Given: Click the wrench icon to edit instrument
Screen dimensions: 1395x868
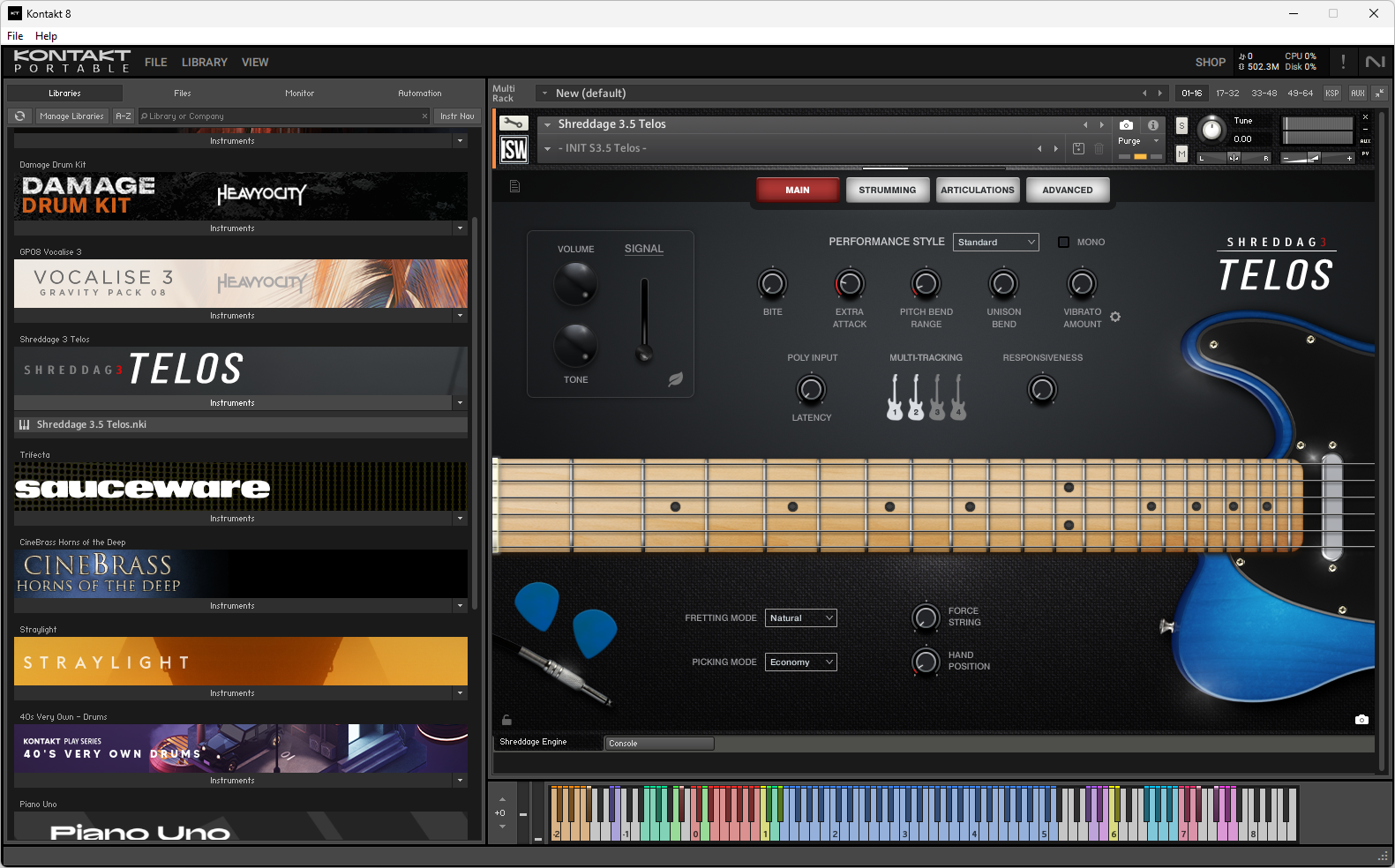Looking at the screenshot, I should [514, 123].
